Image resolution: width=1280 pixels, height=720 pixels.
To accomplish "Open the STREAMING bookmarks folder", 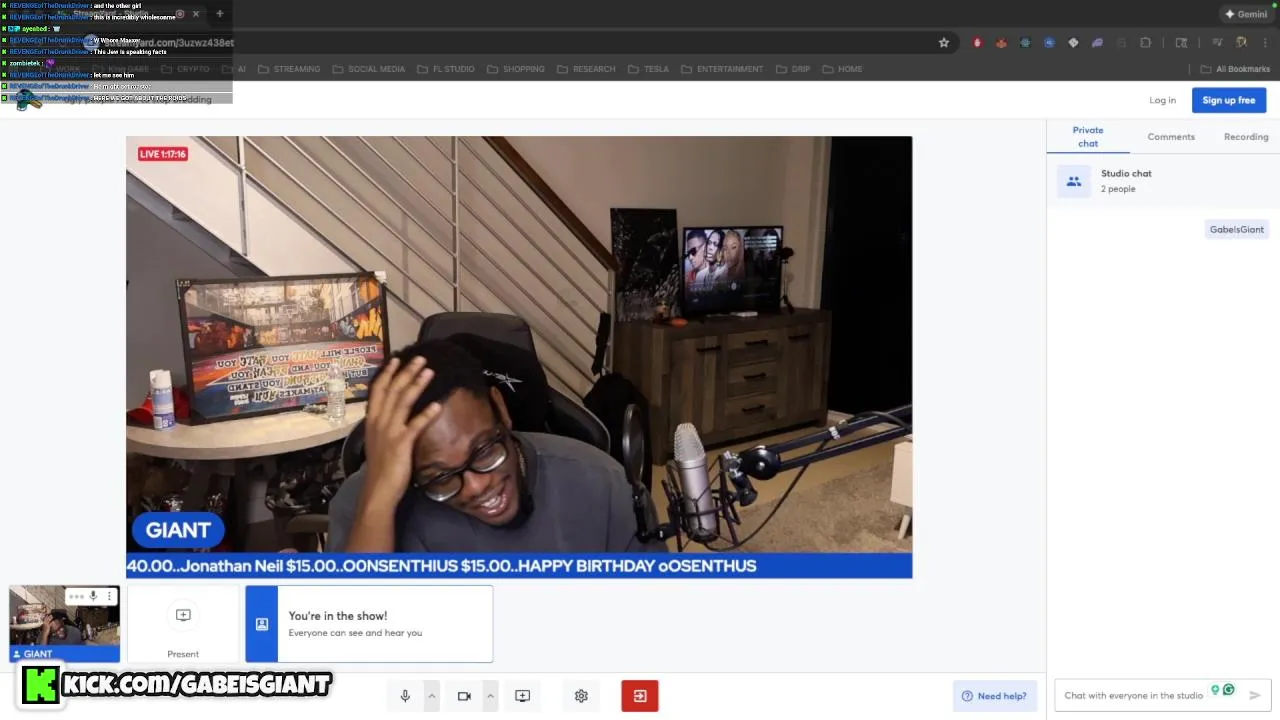I will [289, 69].
